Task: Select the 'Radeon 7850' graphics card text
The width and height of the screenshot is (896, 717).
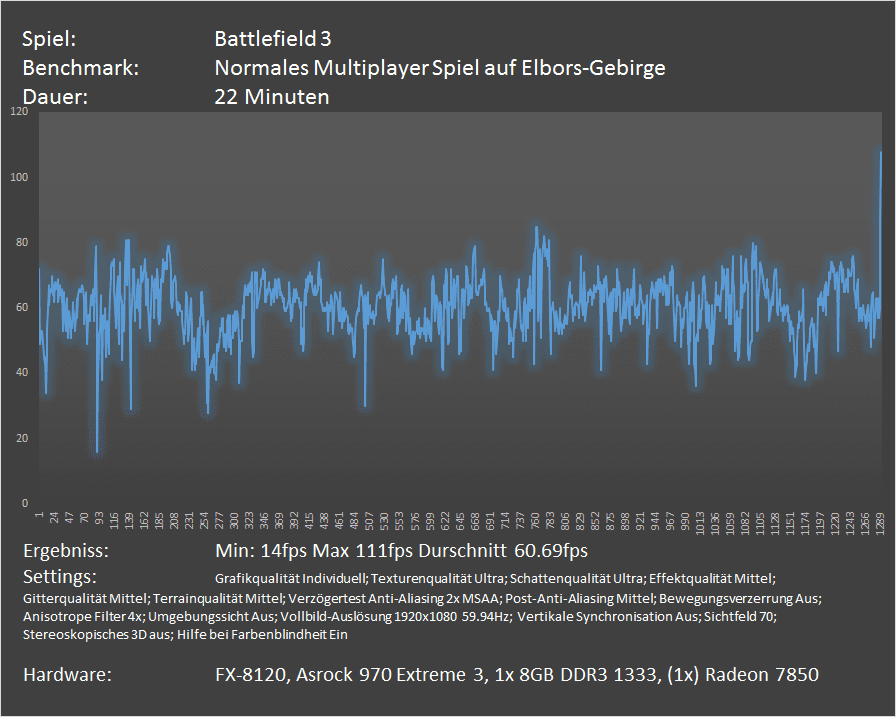Action: click(x=762, y=675)
